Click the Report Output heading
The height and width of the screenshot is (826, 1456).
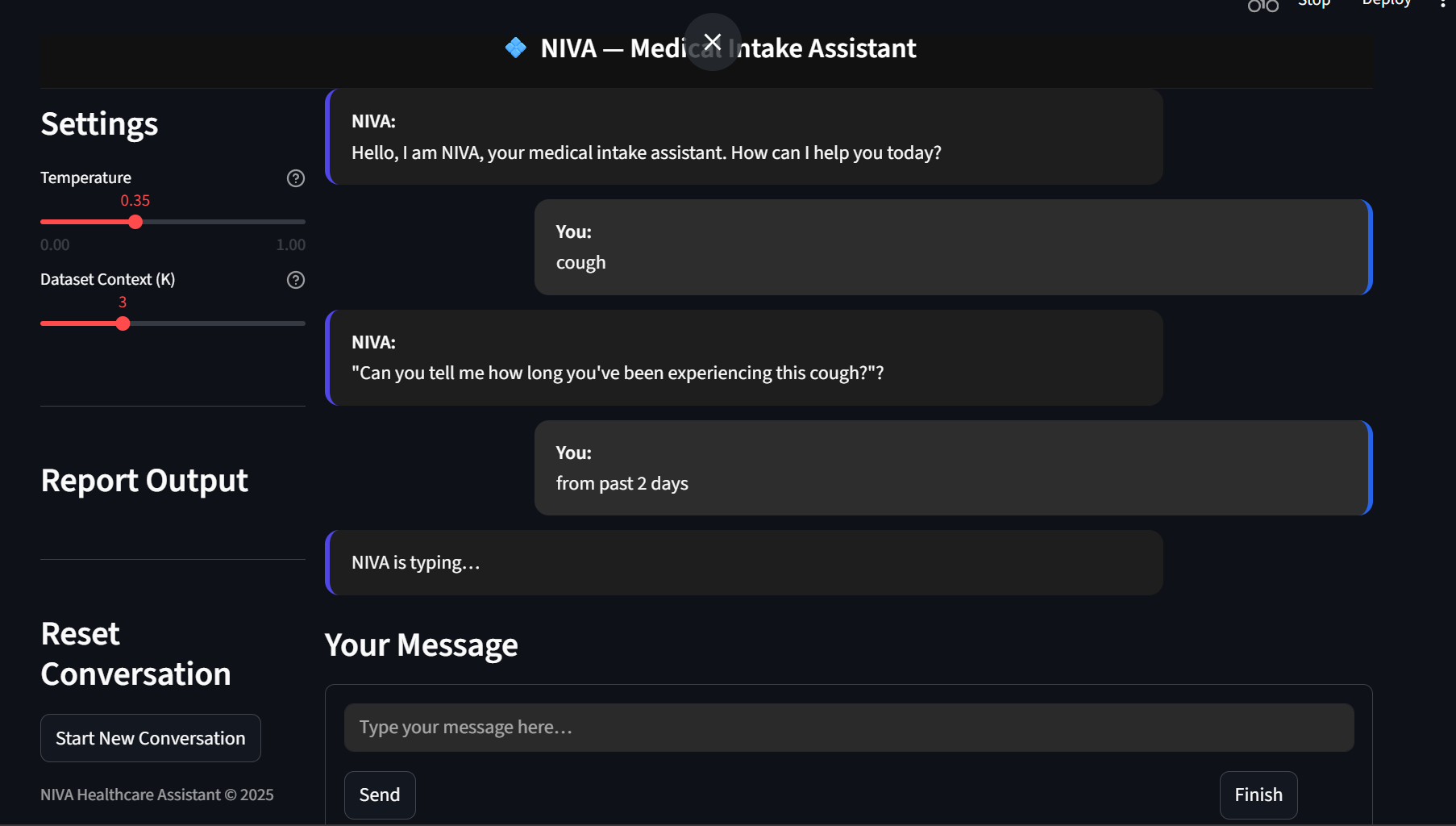coord(144,481)
